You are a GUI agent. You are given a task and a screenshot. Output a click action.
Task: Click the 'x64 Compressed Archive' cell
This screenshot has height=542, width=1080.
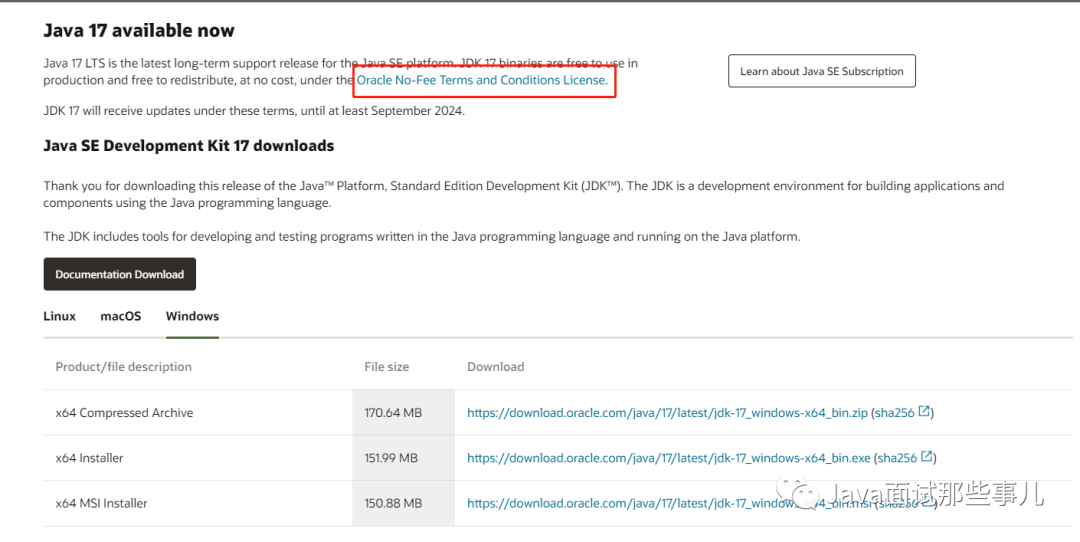(x=125, y=413)
